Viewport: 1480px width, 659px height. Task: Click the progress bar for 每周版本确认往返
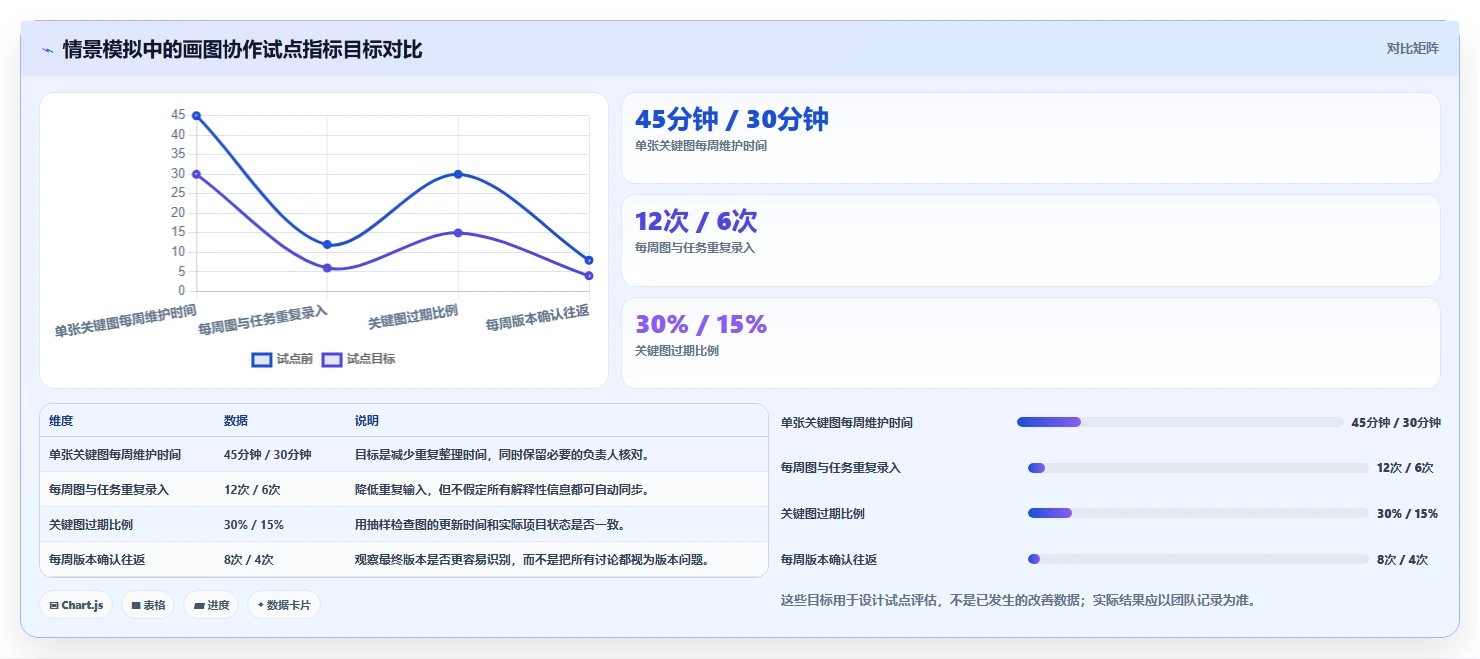pyautogui.click(x=1198, y=559)
